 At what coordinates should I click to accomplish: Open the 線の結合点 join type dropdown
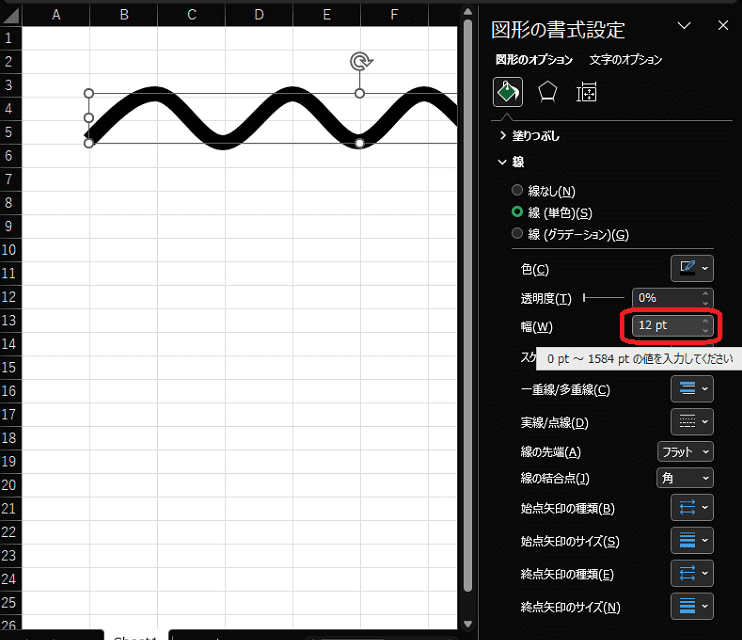coord(685,478)
